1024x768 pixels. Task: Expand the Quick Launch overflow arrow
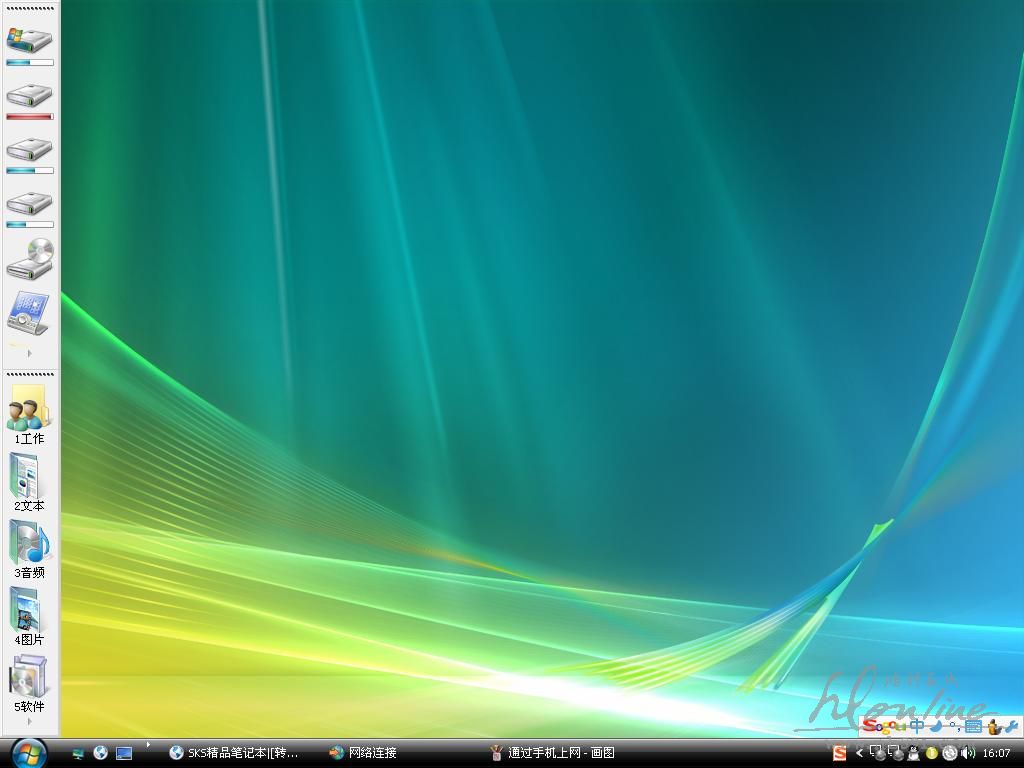(149, 745)
